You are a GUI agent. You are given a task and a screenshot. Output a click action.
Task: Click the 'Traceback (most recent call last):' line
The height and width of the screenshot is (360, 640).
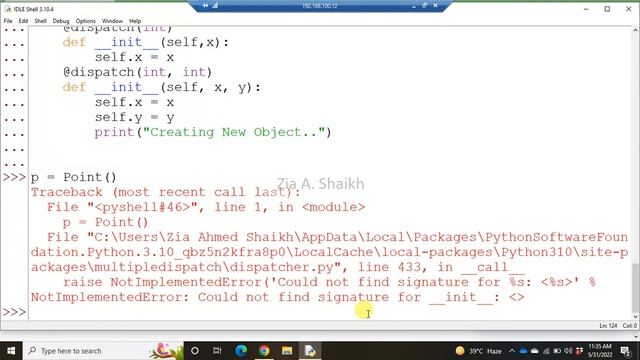(165, 192)
